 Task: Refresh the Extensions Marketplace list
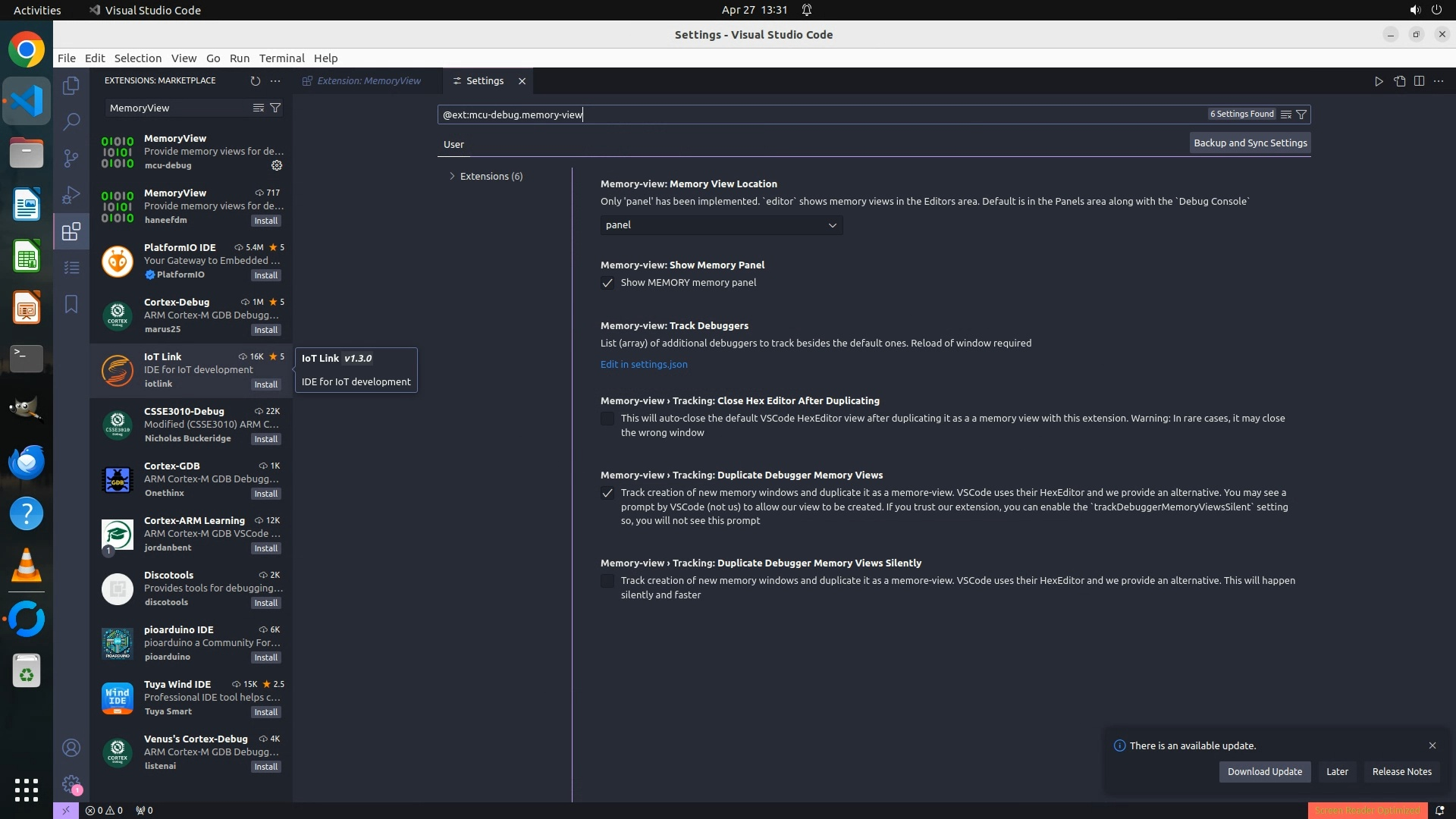[x=255, y=80]
